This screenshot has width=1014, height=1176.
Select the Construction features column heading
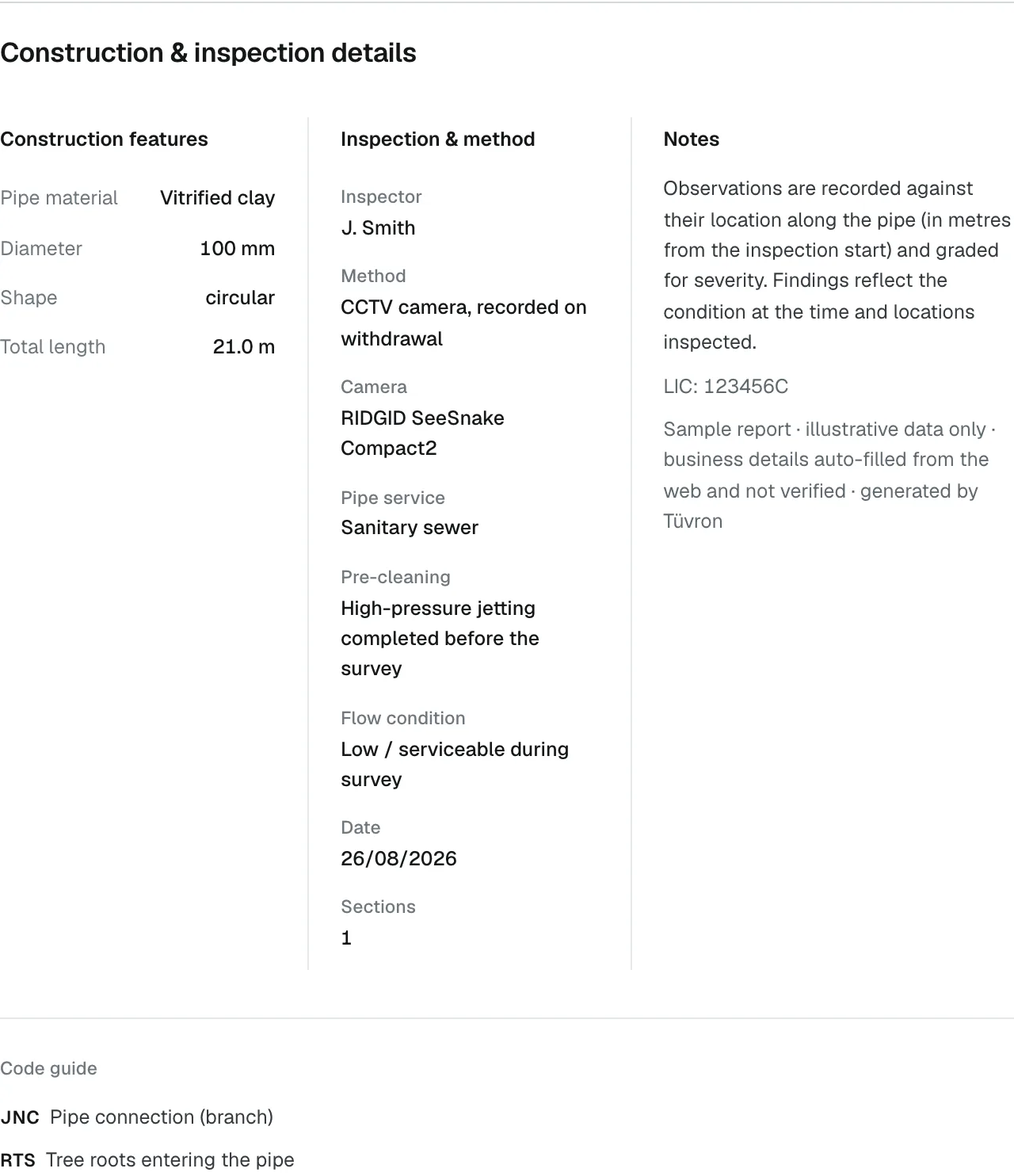[104, 139]
